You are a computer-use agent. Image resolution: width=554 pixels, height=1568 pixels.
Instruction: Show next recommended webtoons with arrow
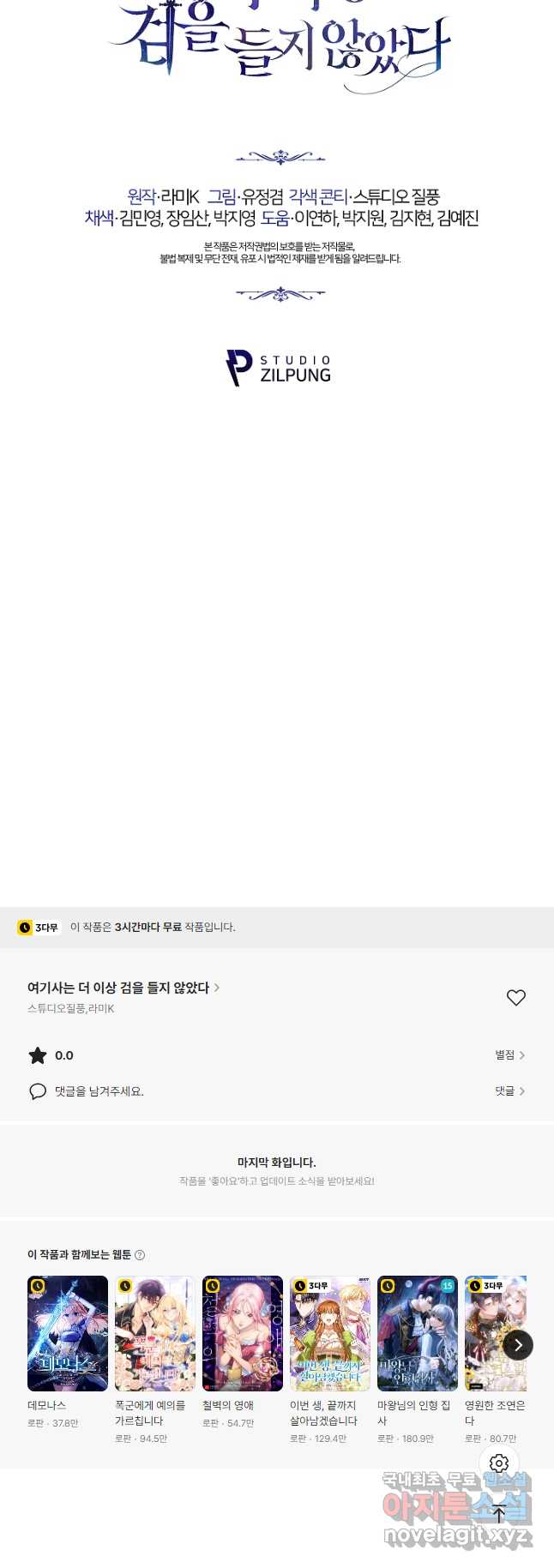point(517,1345)
